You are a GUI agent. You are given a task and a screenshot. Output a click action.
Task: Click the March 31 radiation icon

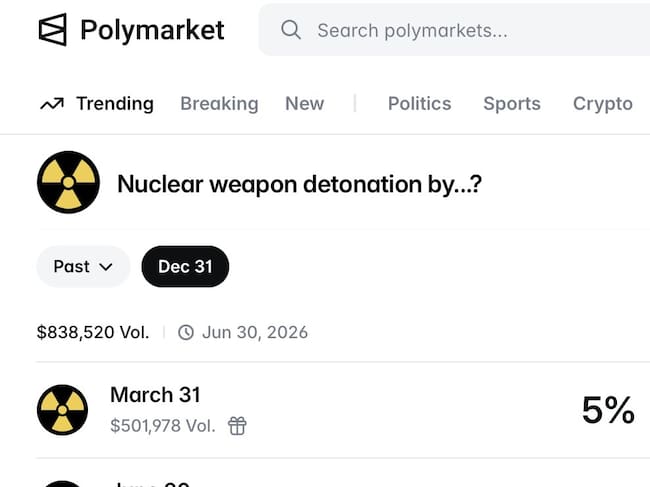click(62, 410)
